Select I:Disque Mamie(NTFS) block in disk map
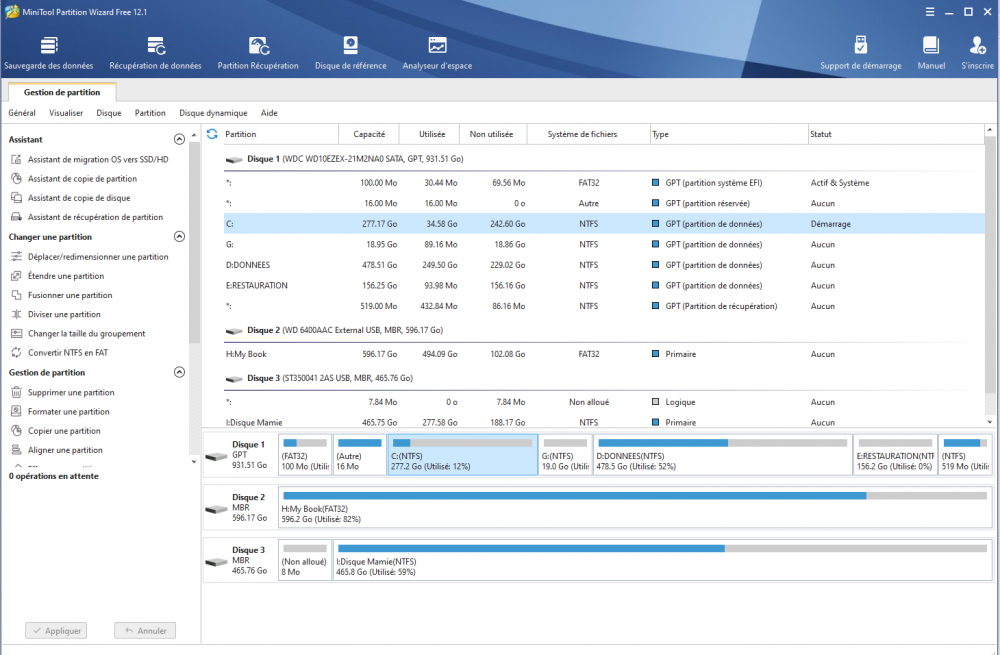The width and height of the screenshot is (1000, 655). click(x=662, y=560)
